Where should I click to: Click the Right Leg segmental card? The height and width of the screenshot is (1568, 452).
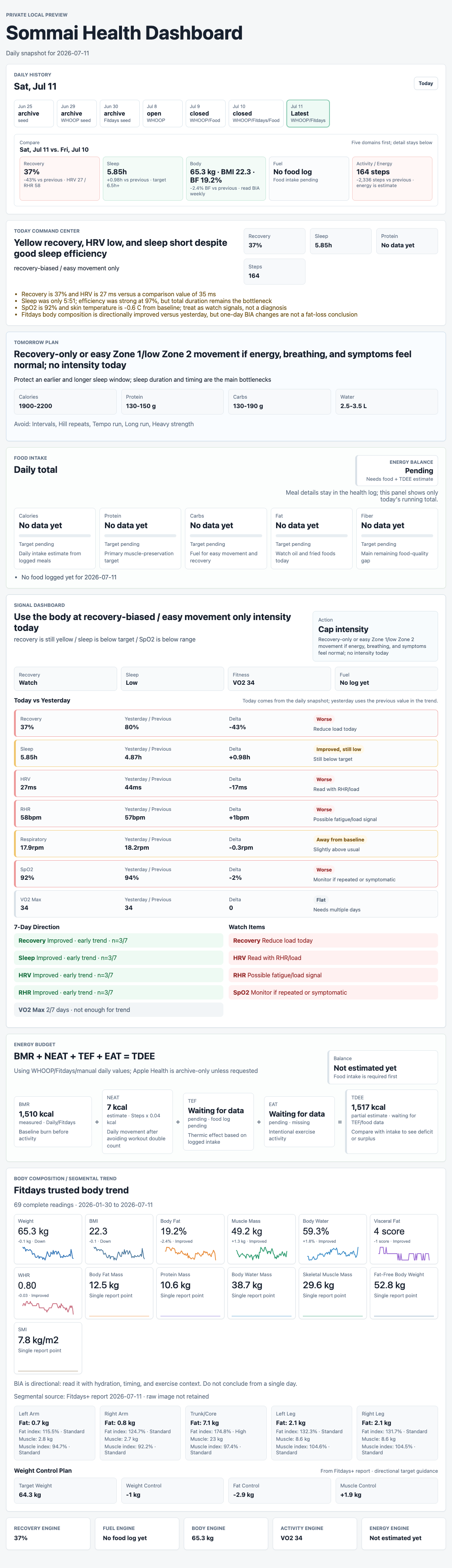[x=398, y=1433]
